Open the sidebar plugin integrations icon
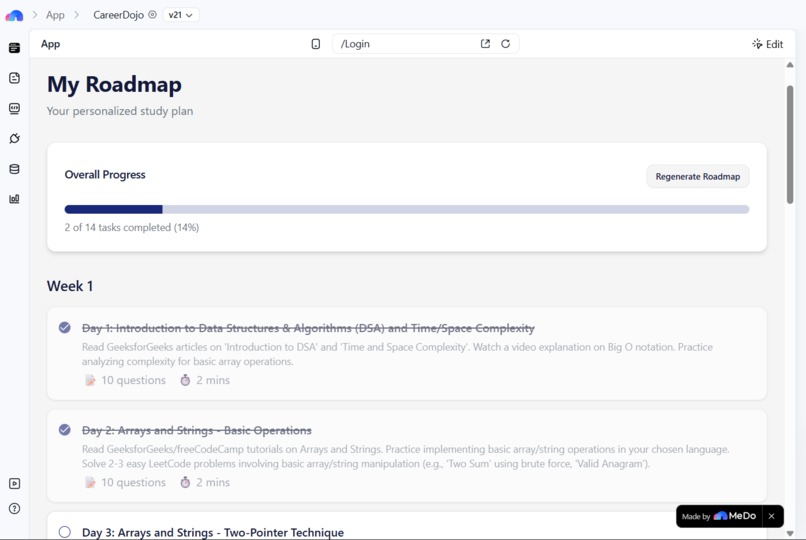 [x=14, y=138]
